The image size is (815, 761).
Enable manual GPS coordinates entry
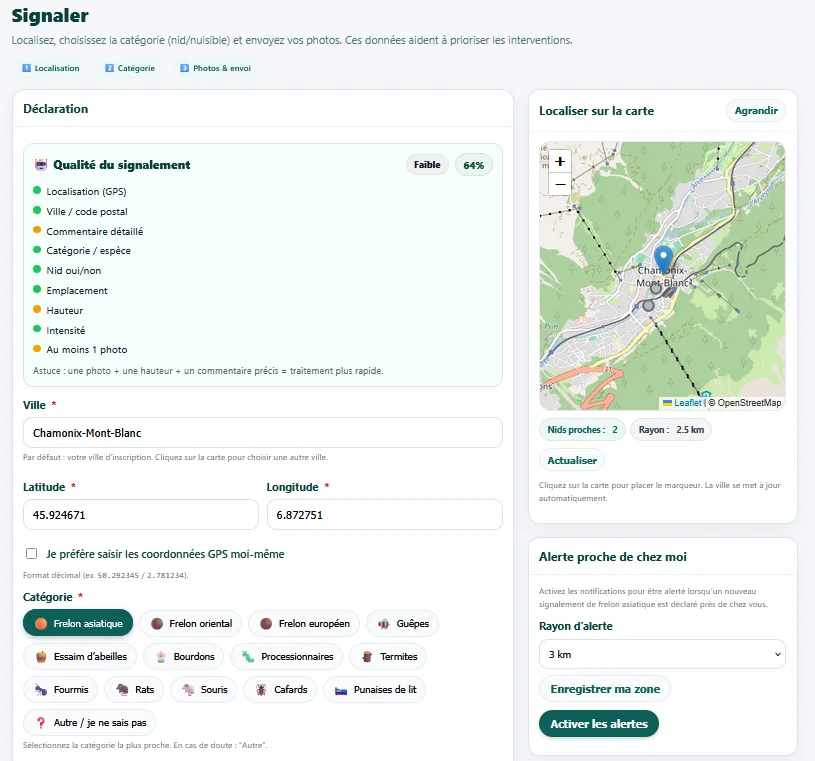click(31, 553)
